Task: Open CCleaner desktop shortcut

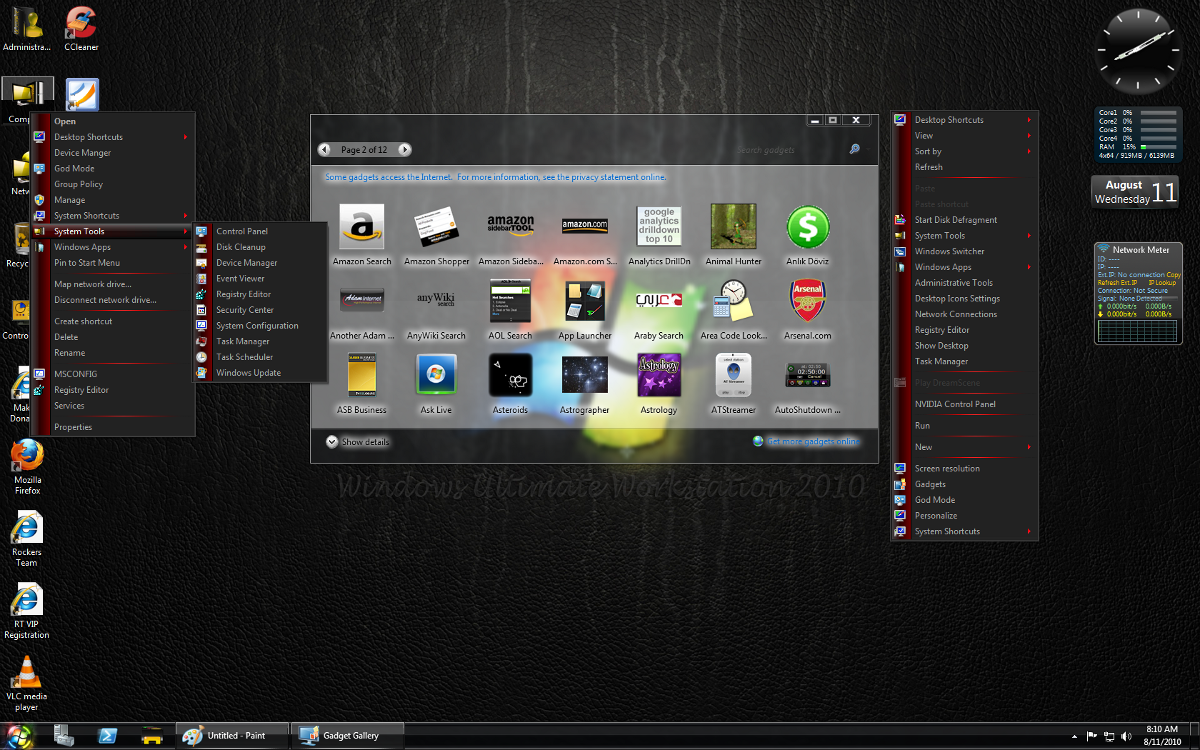Action: click(81, 28)
